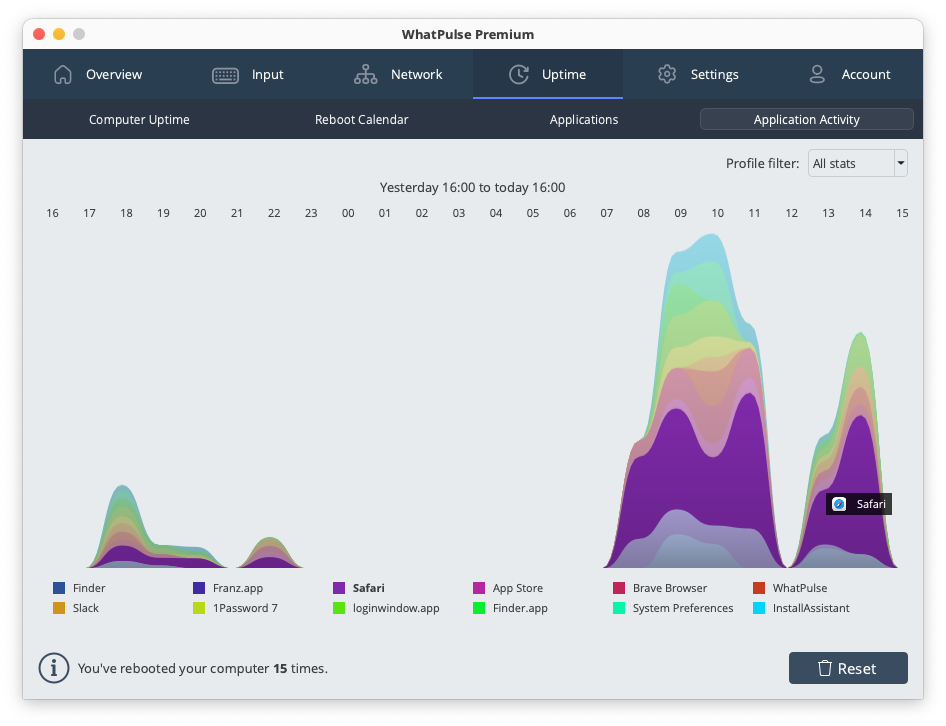946x726 pixels.
Task: Select the Overview home icon
Action: [x=62, y=74]
